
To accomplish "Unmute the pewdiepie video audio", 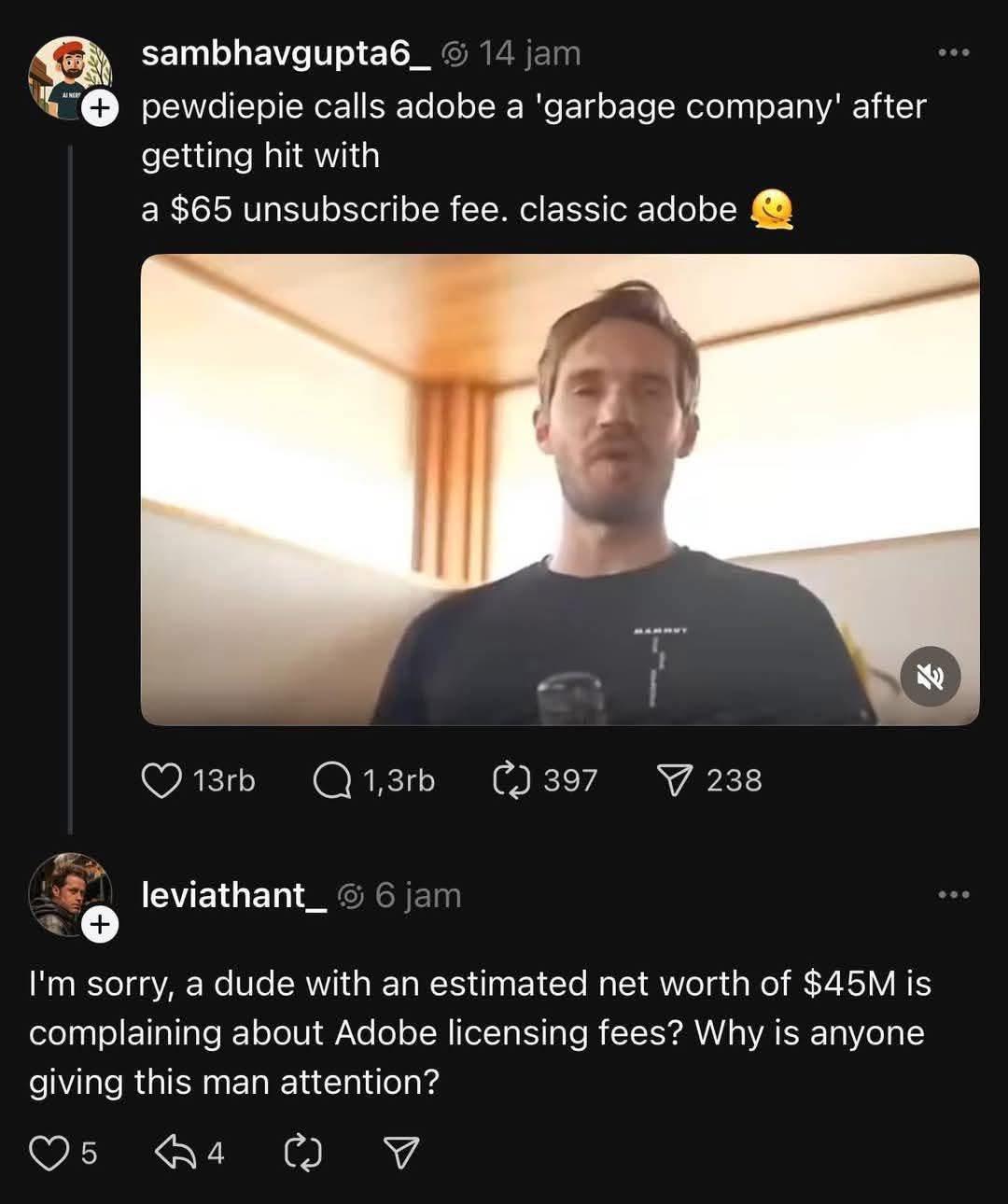I will coord(931,678).
